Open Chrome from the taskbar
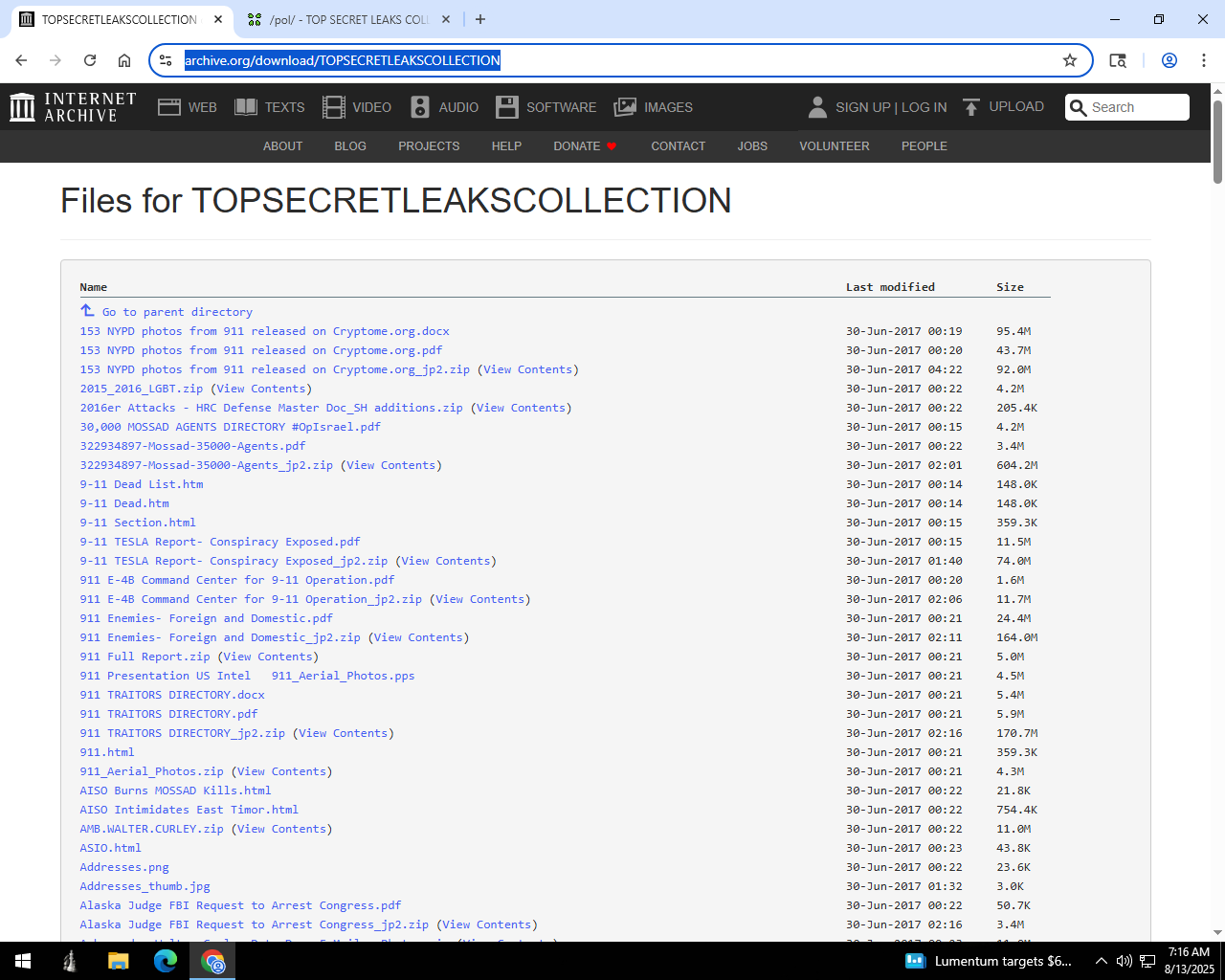The width and height of the screenshot is (1225, 980). [x=212, y=961]
